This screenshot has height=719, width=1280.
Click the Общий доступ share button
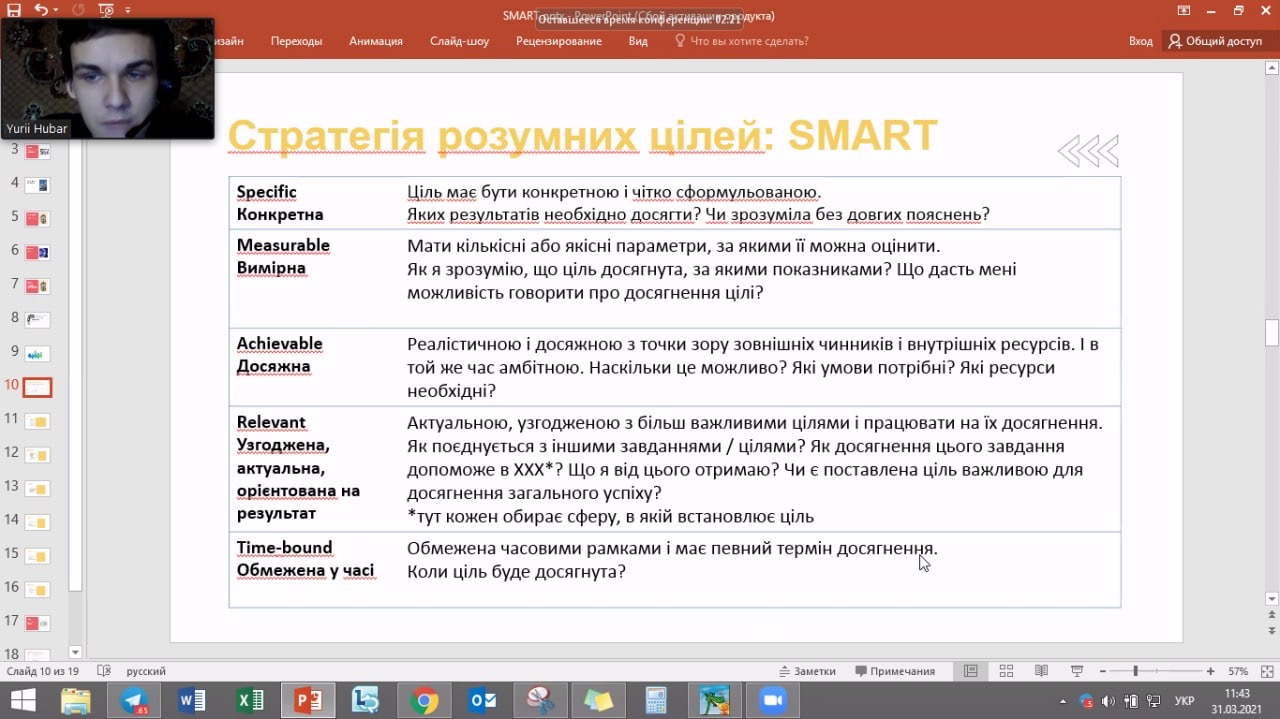click(x=1216, y=41)
